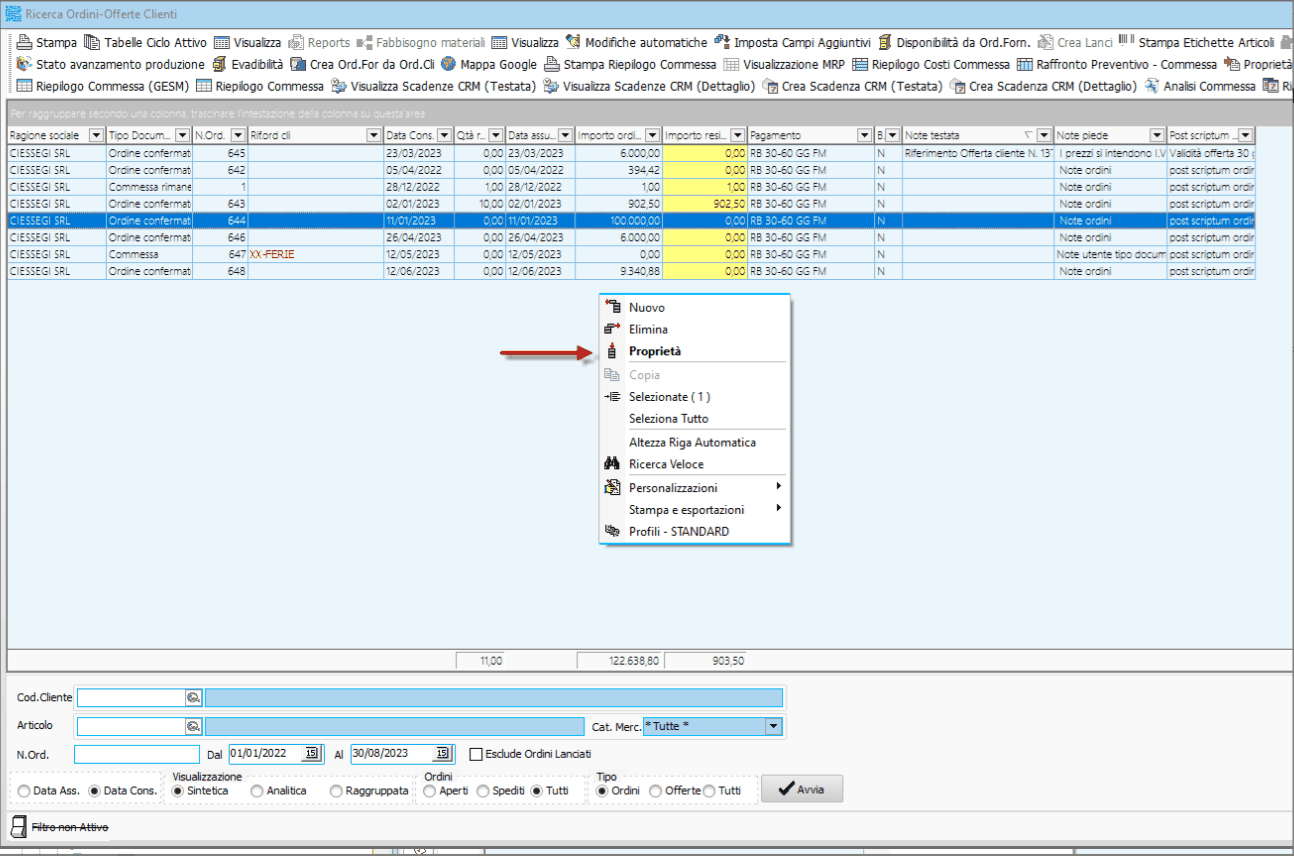Choose Elimina from context menu
The width and height of the screenshot is (1294, 856).
point(695,329)
